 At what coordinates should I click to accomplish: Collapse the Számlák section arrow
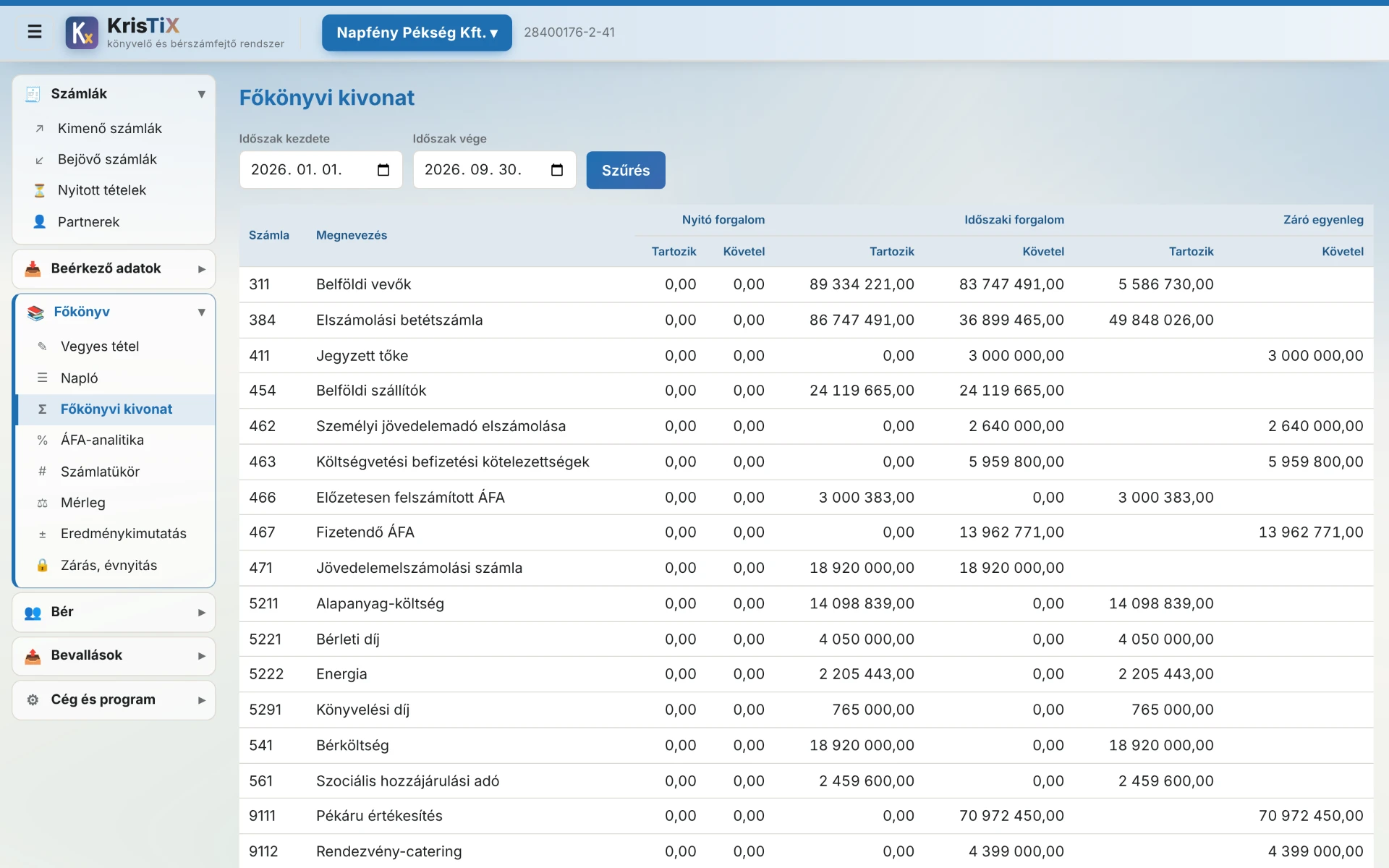pyautogui.click(x=202, y=94)
